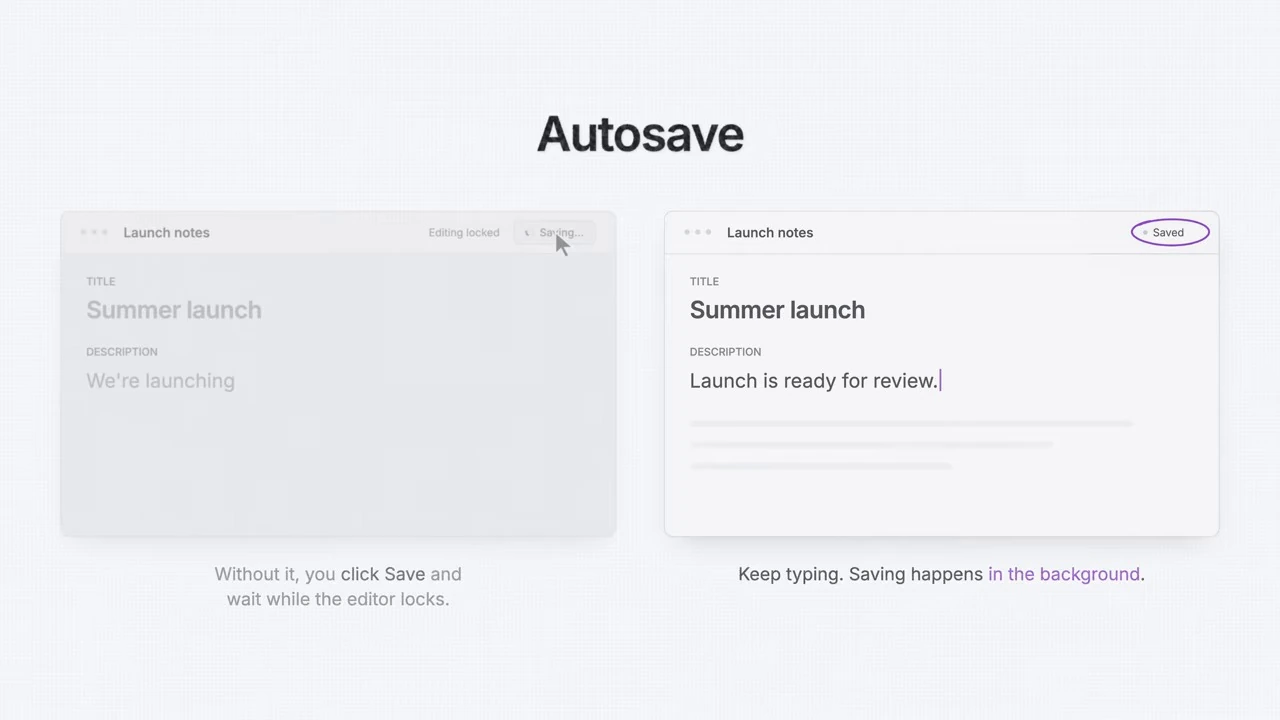Click "Launch notes" in the locked editor header

pos(166,233)
